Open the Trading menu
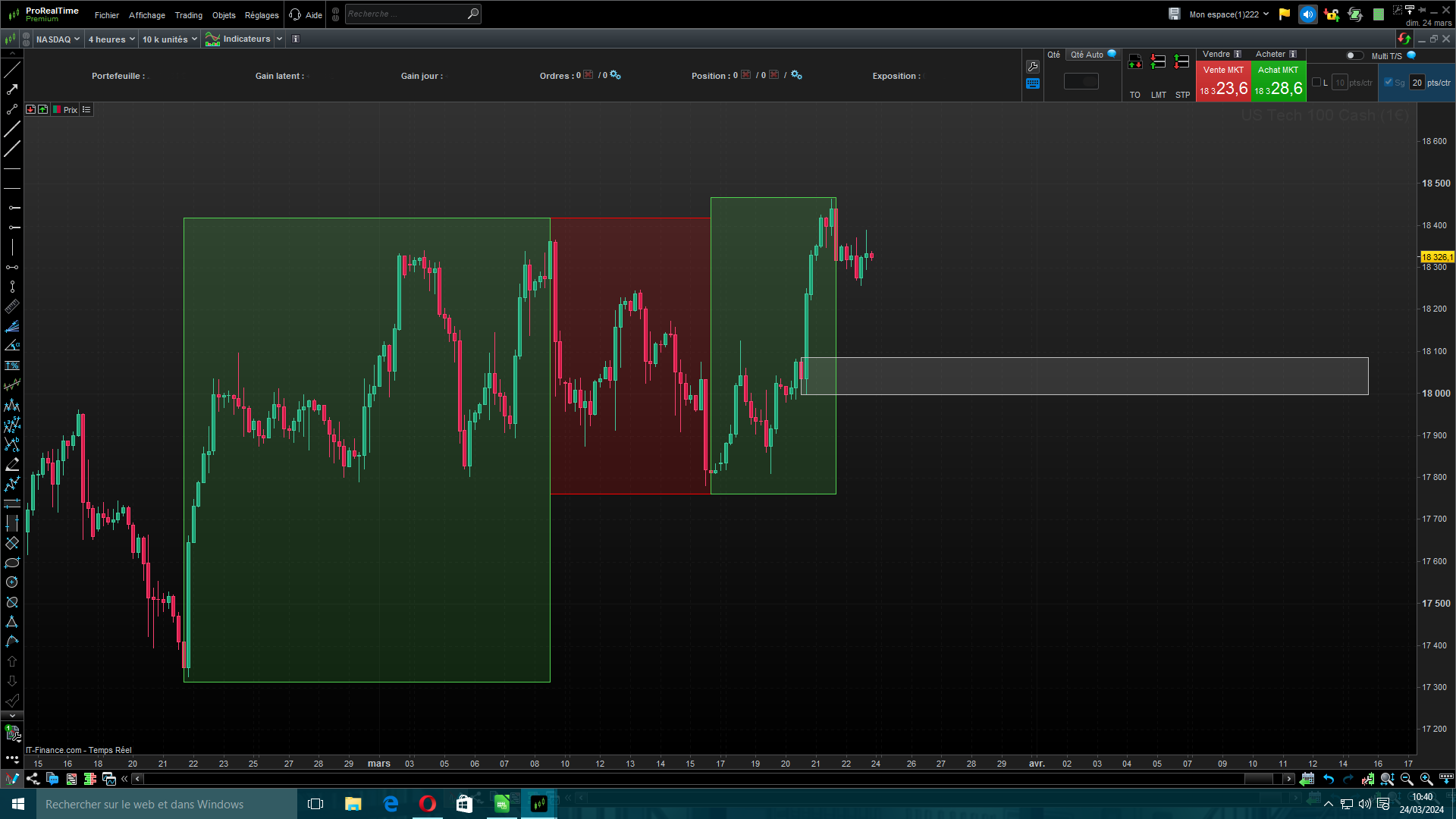Screen dimensions: 1456x819 point(188,15)
